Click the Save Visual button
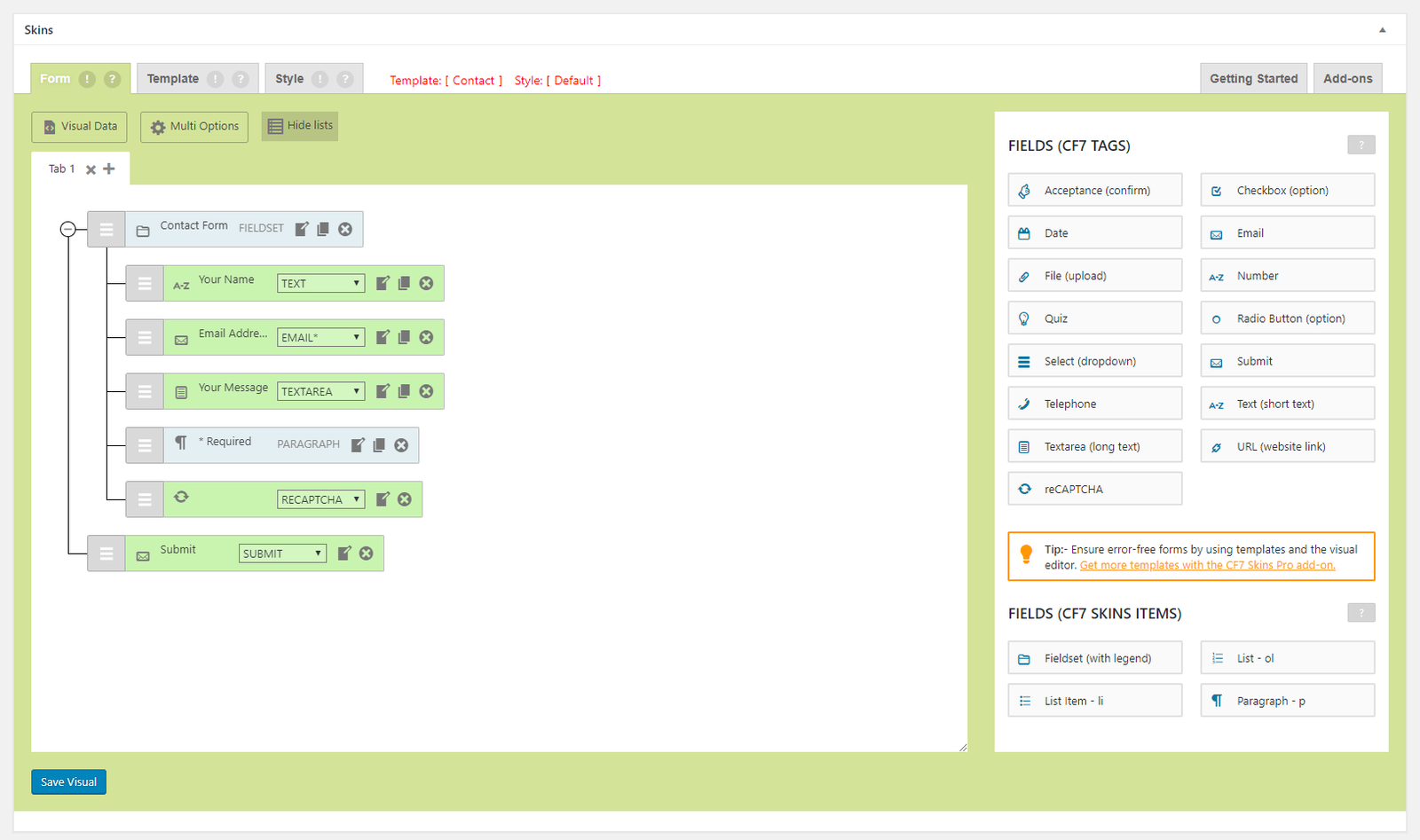 tap(69, 782)
